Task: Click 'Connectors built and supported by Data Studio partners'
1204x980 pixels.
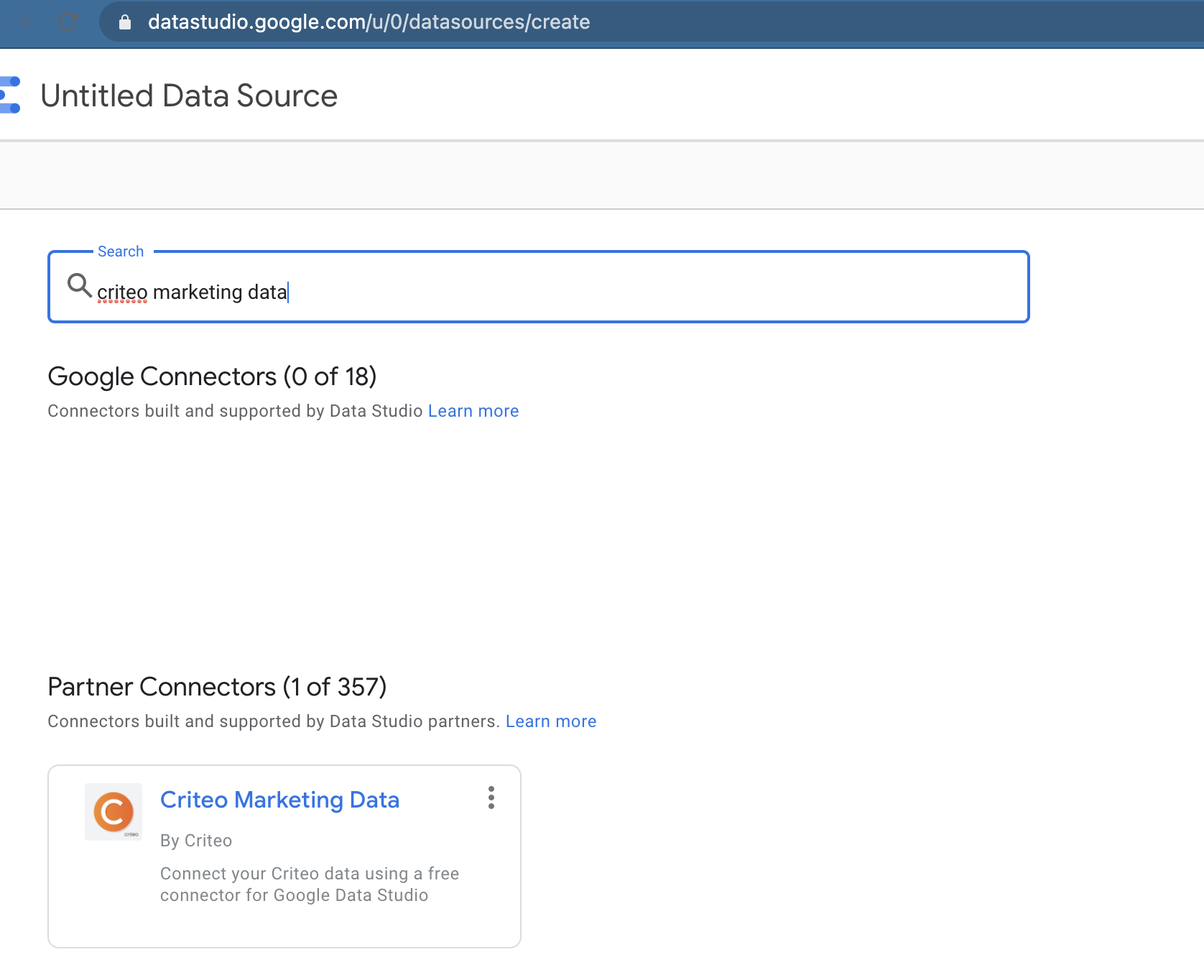Action: [x=274, y=721]
